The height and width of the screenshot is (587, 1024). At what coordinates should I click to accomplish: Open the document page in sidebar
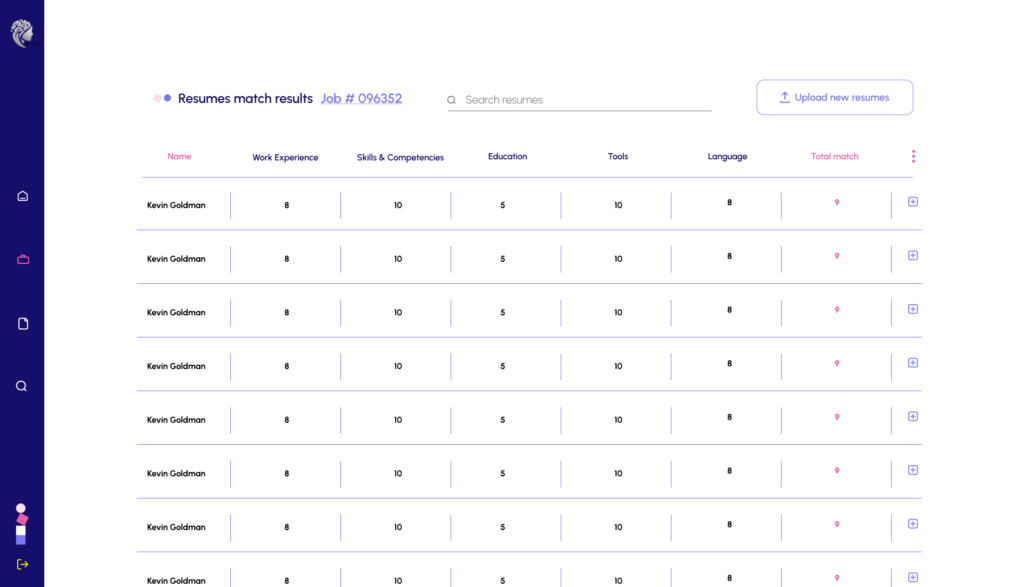23,323
